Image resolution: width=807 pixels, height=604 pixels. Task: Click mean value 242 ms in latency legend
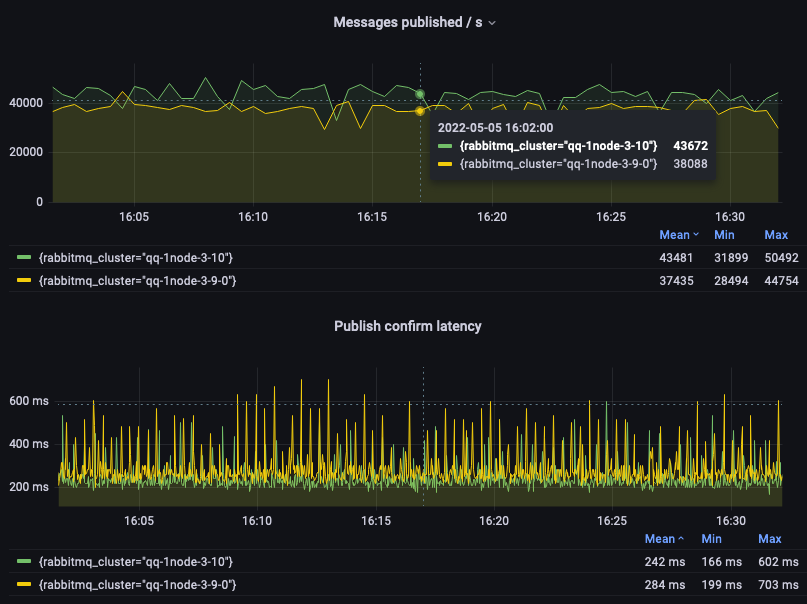664,562
